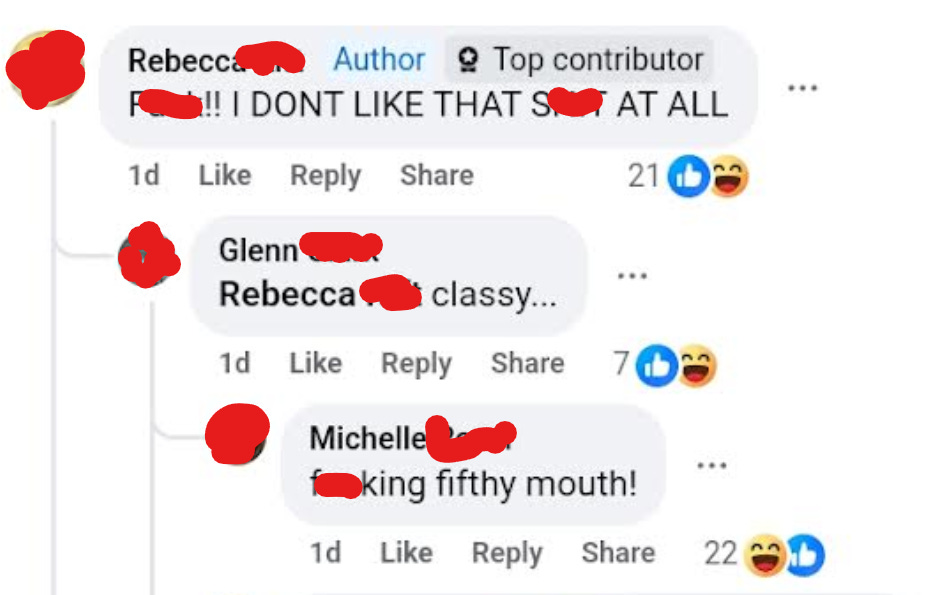
Task: Click the thumbs-up reaction icon beside 21
Action: [x=688, y=176]
